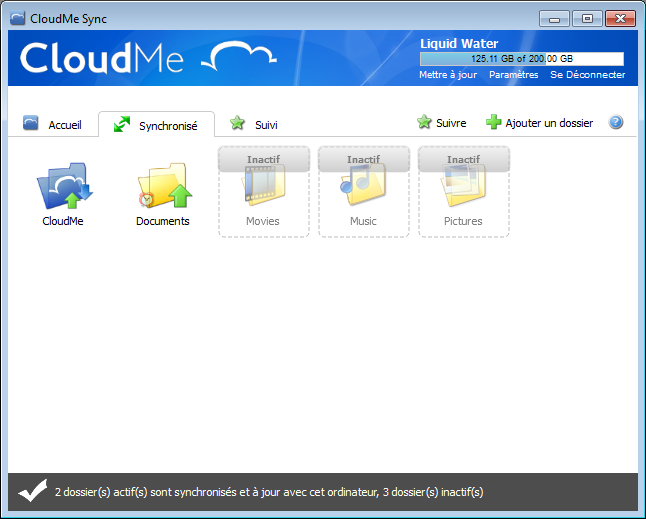
Task: Click the Suivre button label
Action: click(x=451, y=123)
